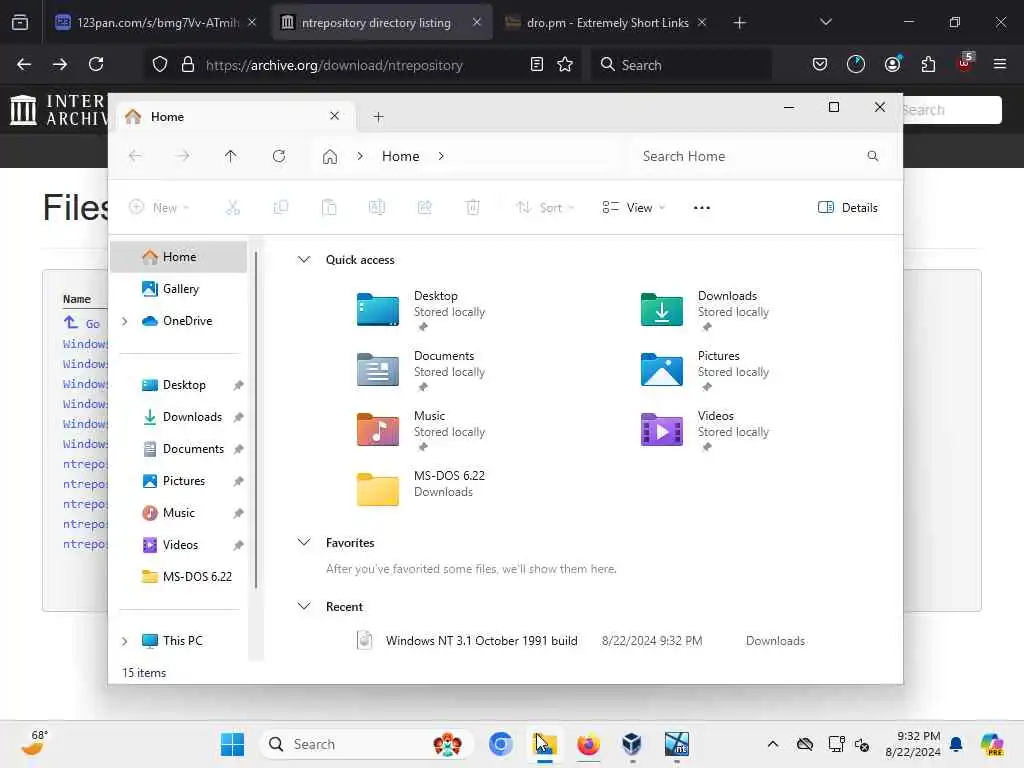Expand OneDrive in navigation pane
Viewport: 1024px width, 768px height.
click(x=125, y=321)
